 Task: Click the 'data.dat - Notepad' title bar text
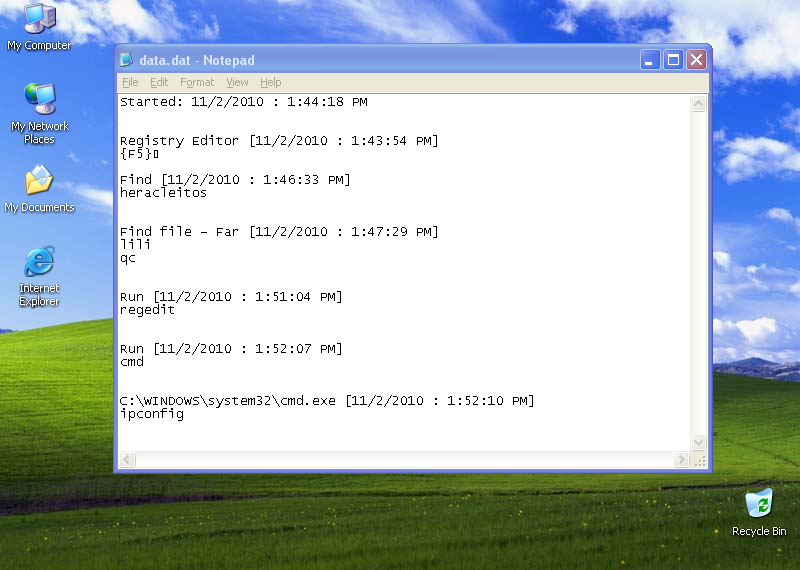197,60
